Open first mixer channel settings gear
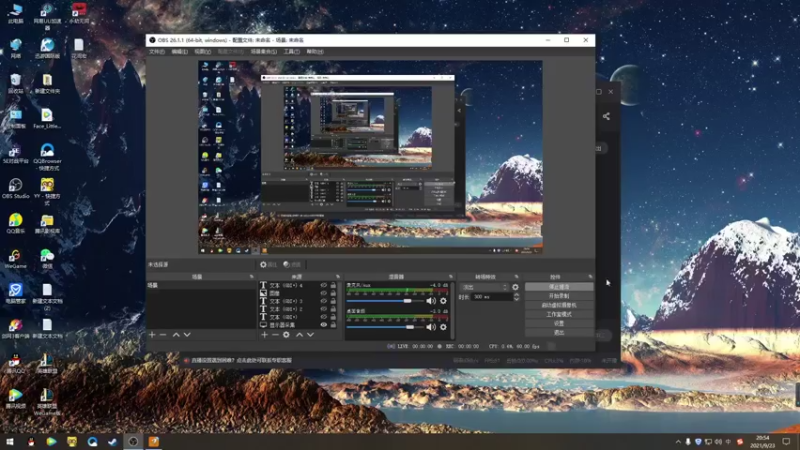The height and width of the screenshot is (450, 800). (x=443, y=301)
